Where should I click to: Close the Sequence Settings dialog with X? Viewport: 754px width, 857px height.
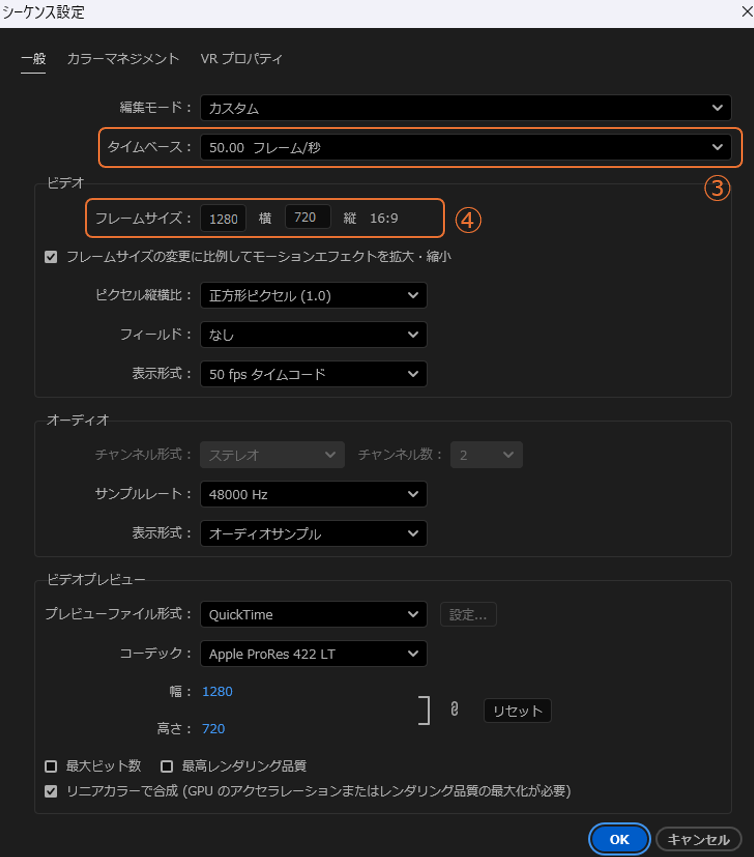pos(739,12)
